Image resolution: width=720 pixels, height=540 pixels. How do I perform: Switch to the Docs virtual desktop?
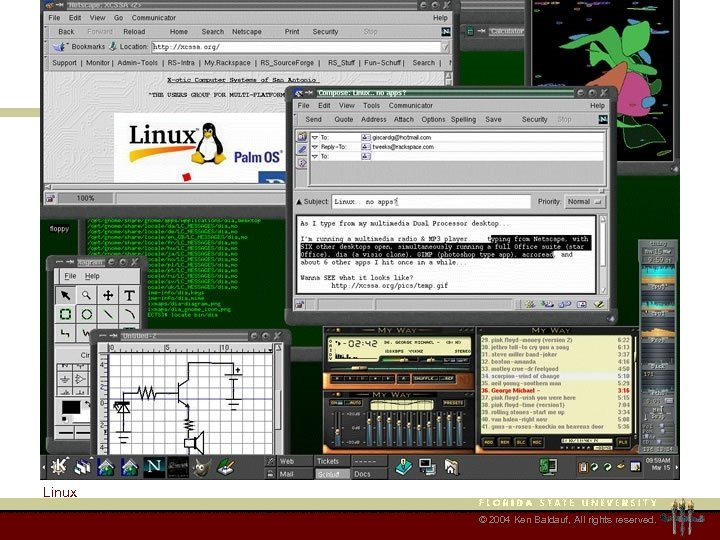(369, 474)
